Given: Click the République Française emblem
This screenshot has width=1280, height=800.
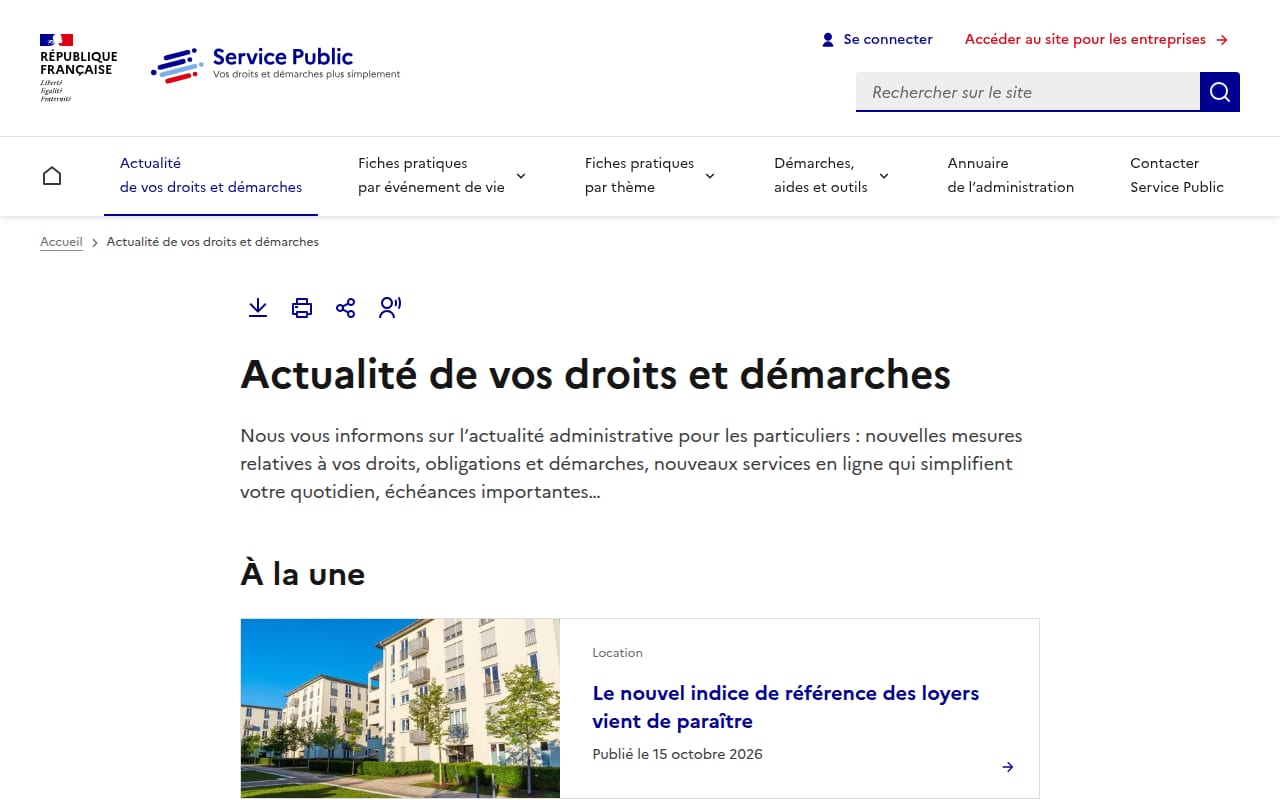Looking at the screenshot, I should [78, 67].
